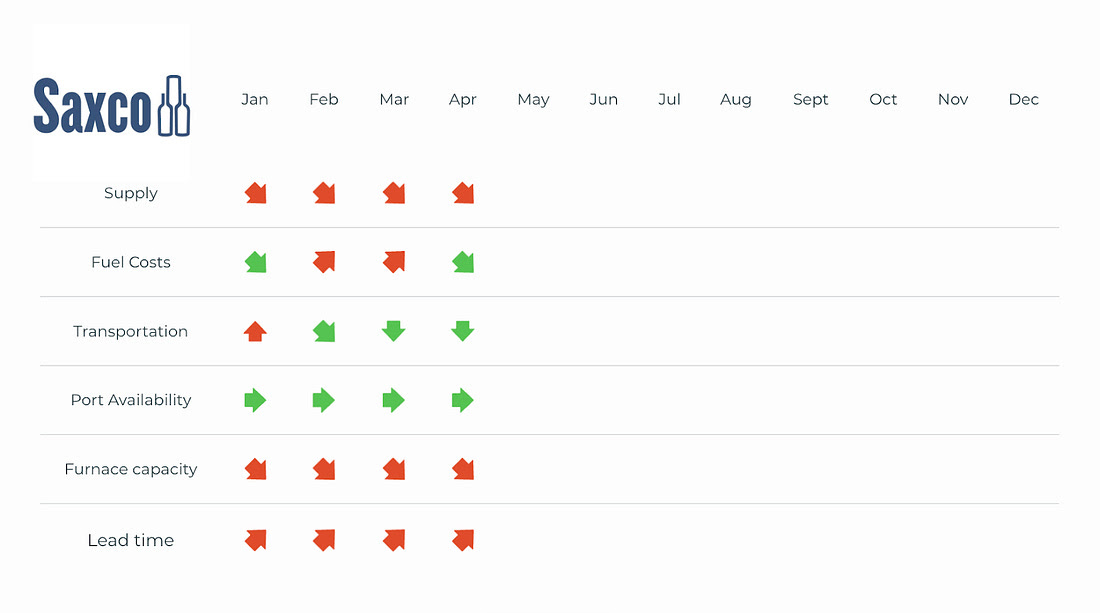The width and height of the screenshot is (1100, 613).
Task: Click the Dec column header
Action: pos(1023,99)
